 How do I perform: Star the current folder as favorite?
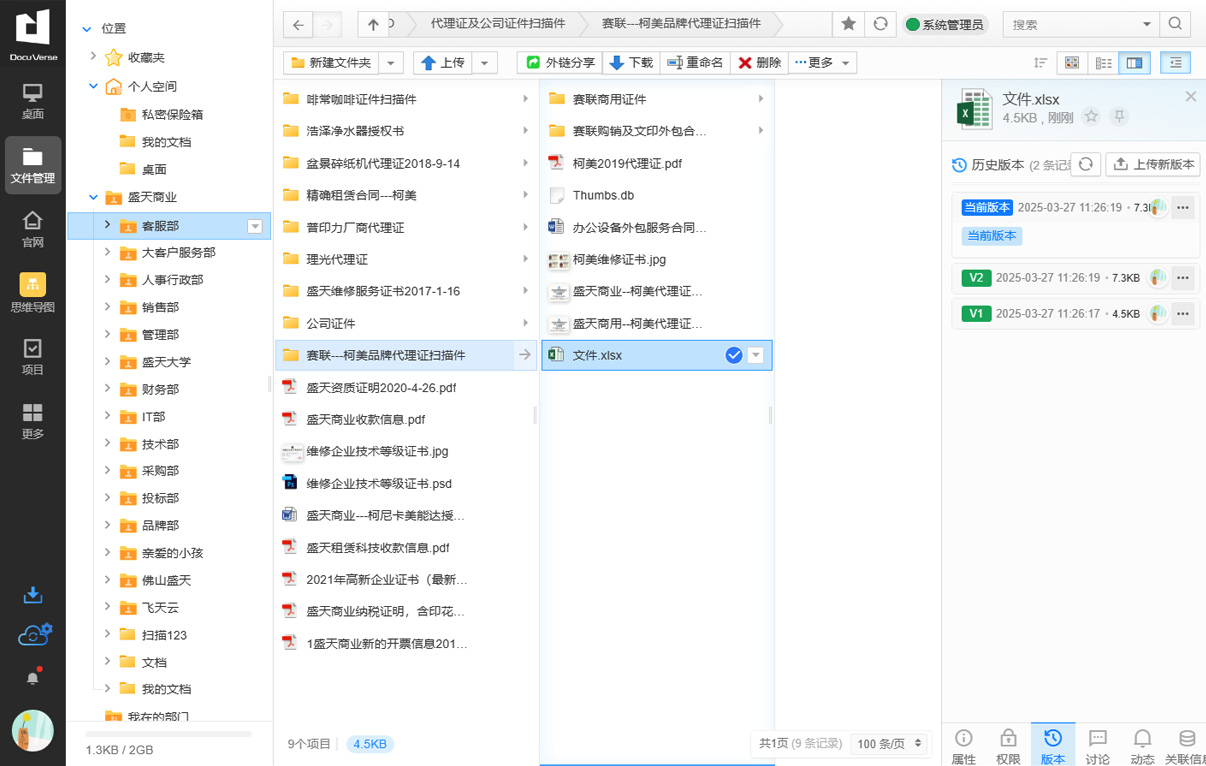848,24
